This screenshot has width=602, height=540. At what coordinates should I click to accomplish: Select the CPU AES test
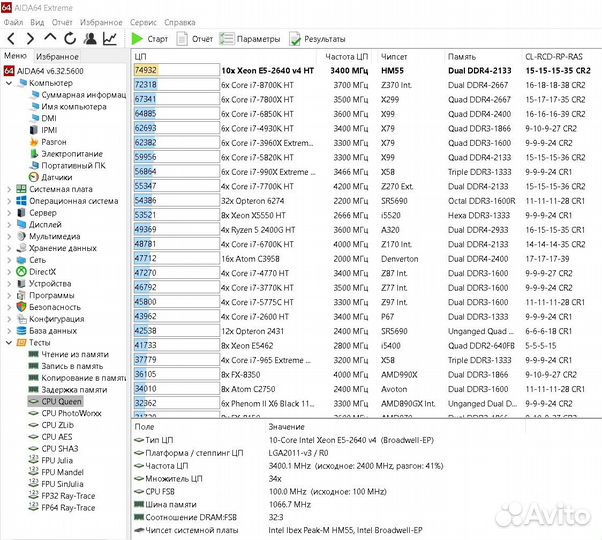(x=57, y=437)
